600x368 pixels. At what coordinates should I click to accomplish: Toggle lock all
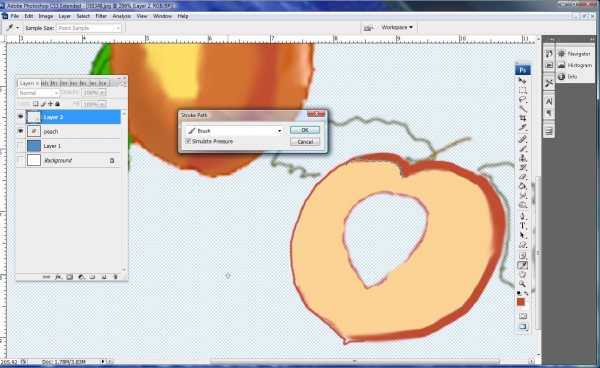[57, 104]
